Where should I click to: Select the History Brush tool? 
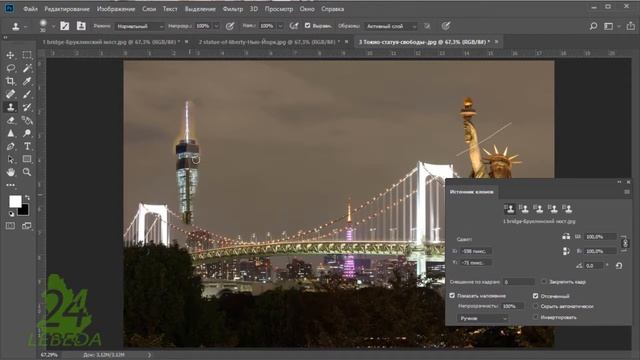[27, 107]
